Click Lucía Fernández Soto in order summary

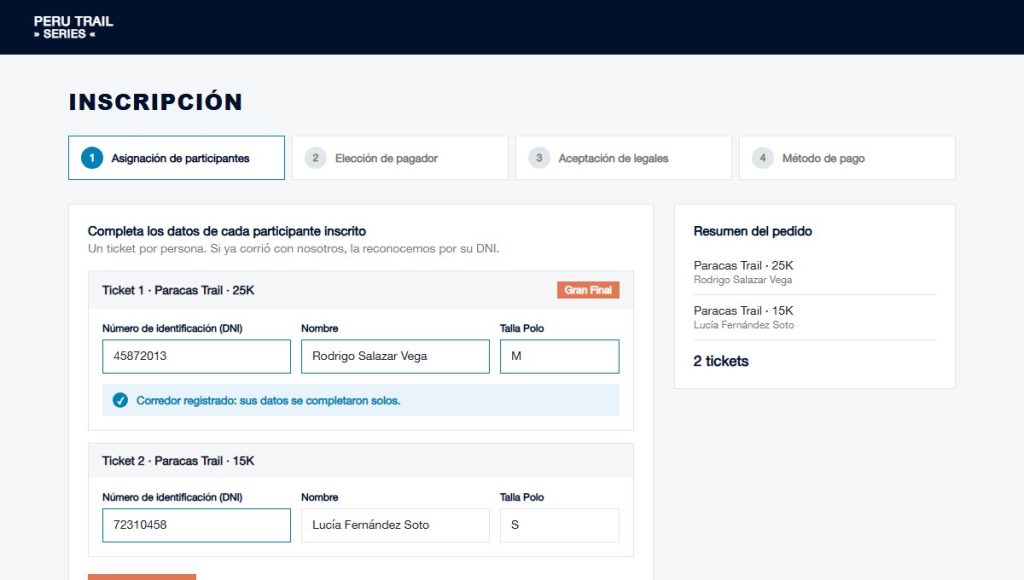[x=744, y=325]
